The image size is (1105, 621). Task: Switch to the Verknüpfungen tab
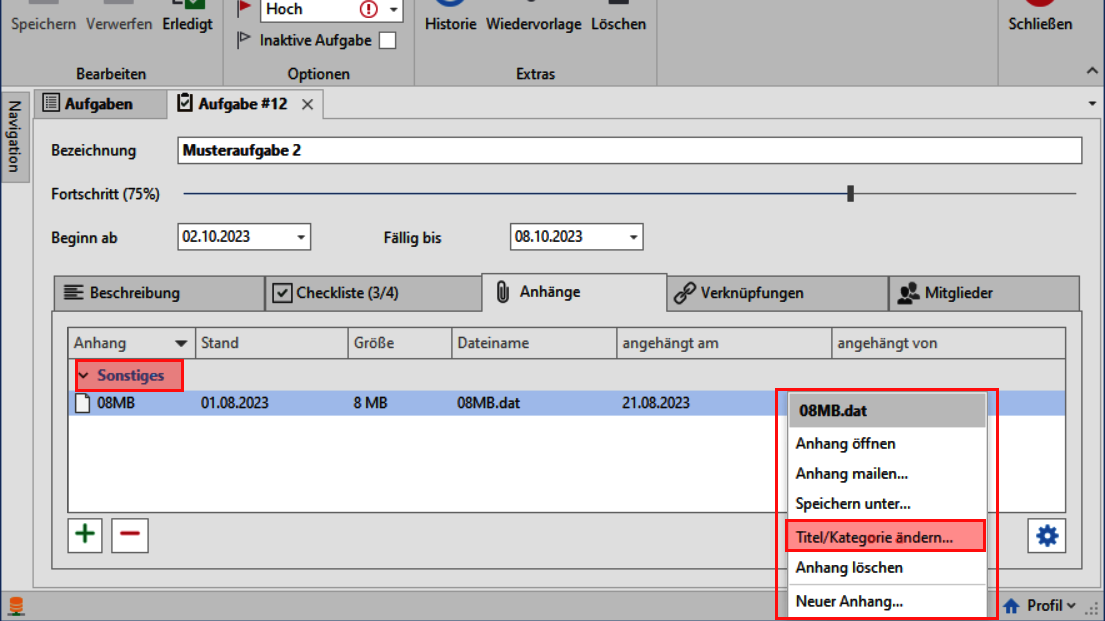click(x=750, y=293)
